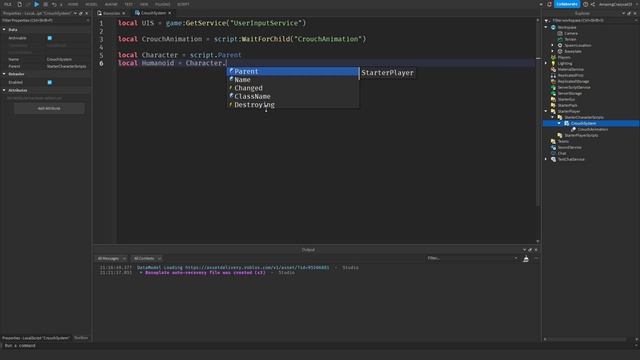Toggle the Enabled checkbox under Behavior

pos(50,82)
